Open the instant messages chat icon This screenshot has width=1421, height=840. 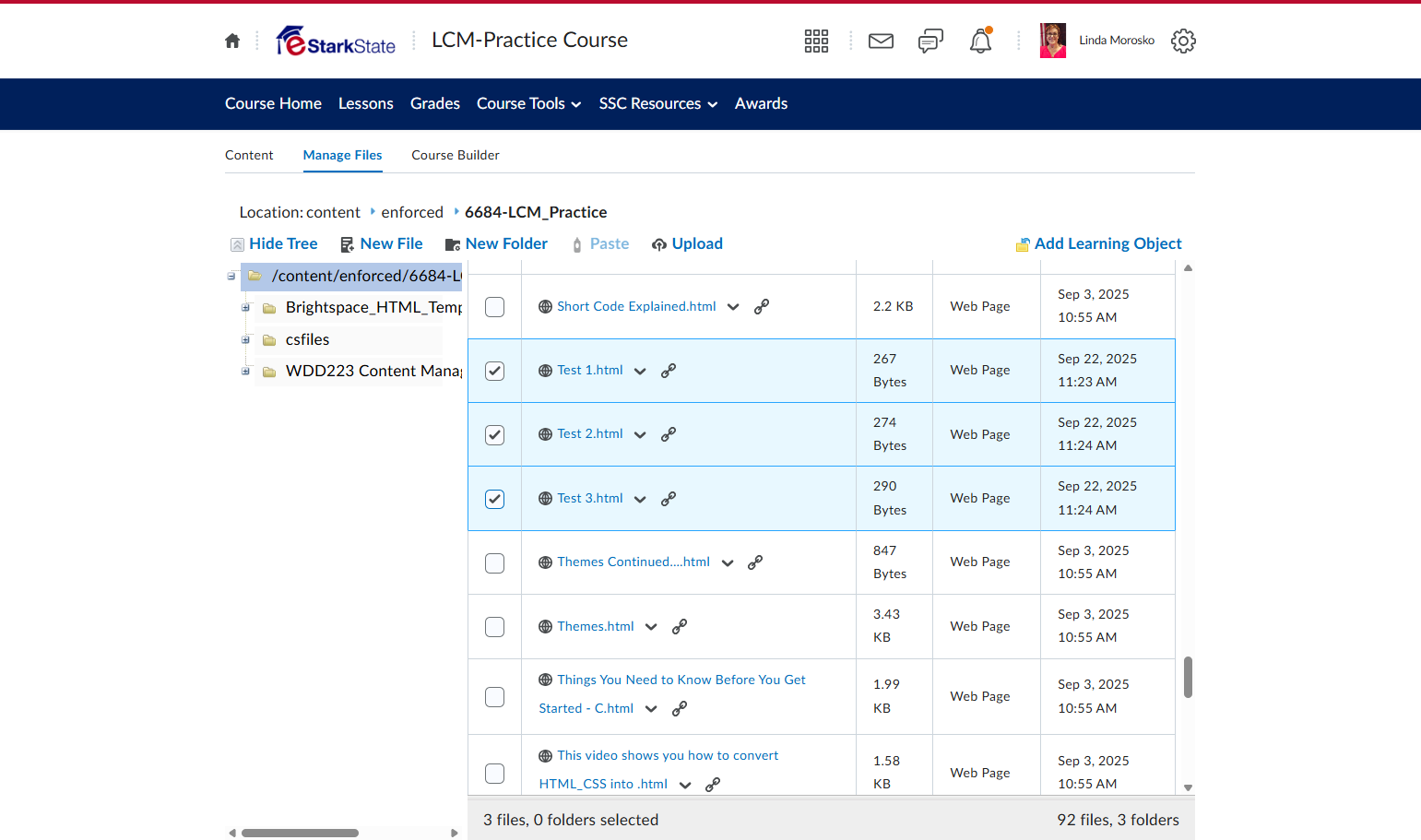930,41
